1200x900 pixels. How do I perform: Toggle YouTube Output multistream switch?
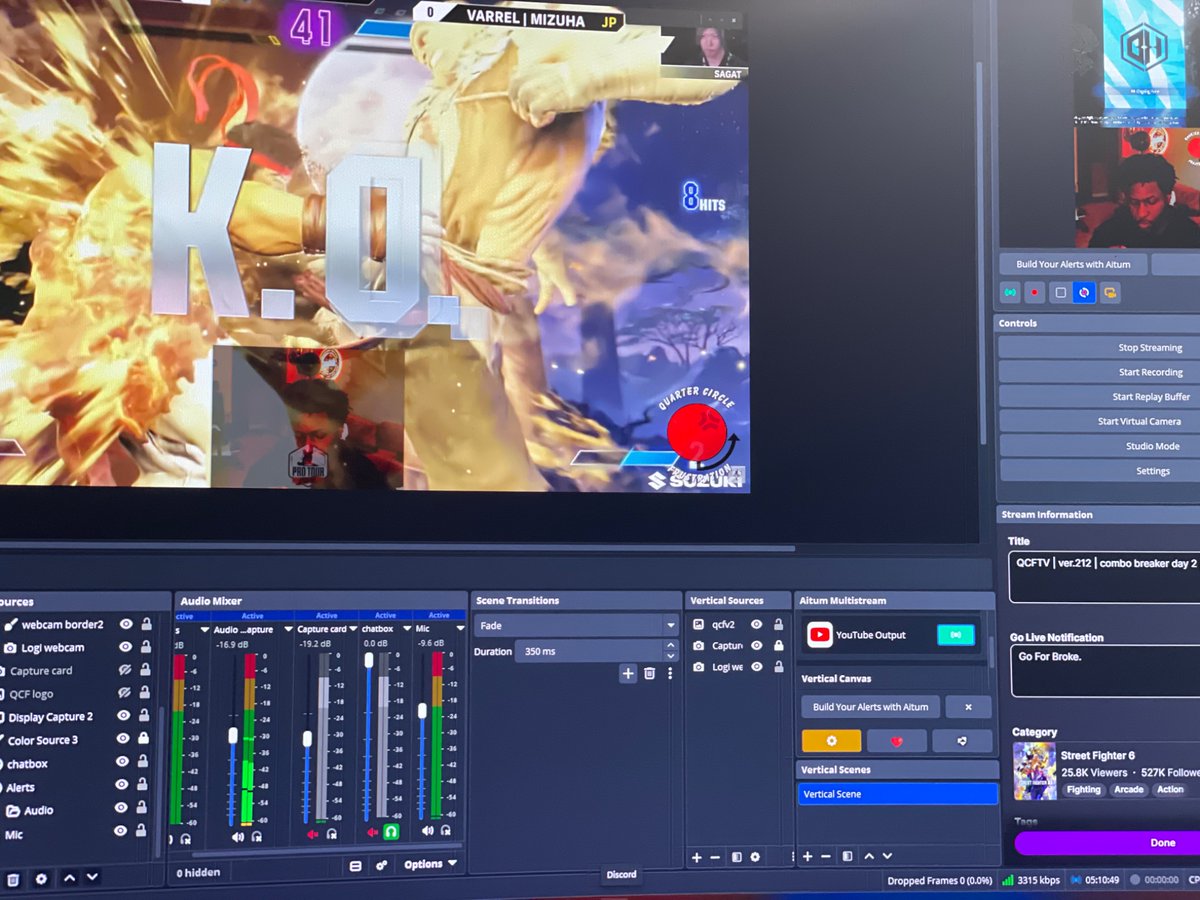956,635
